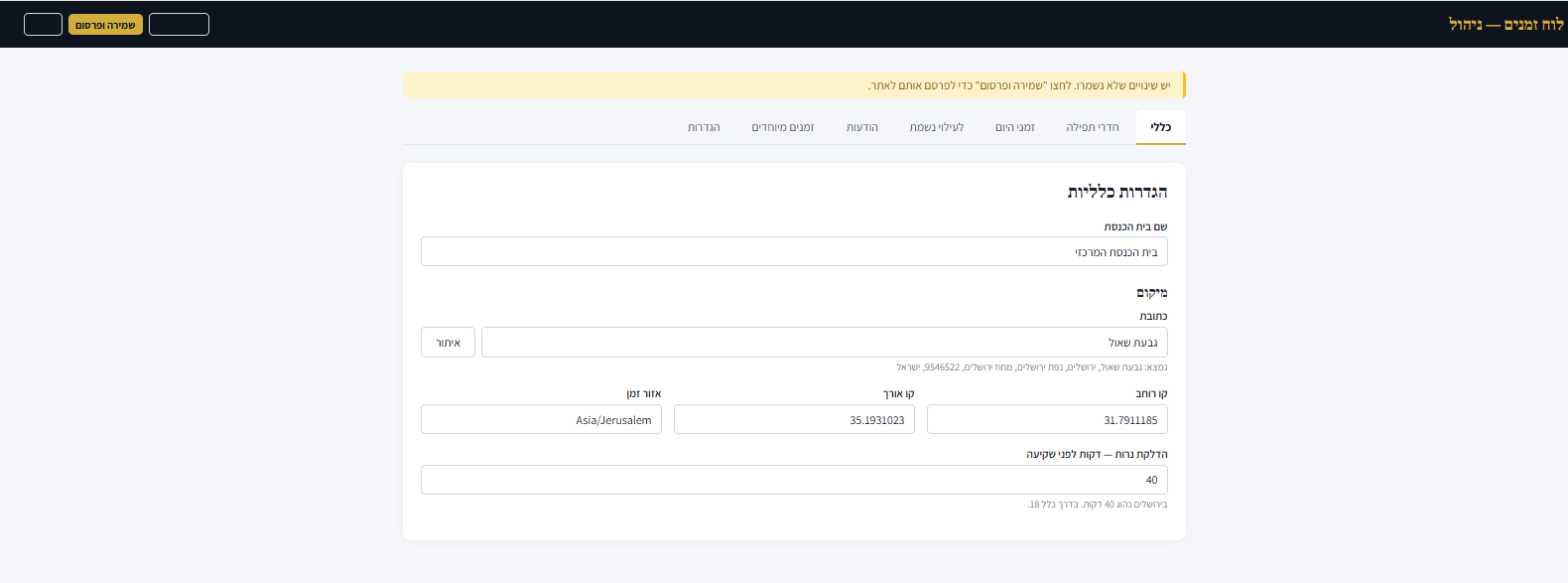Click the address field containing "גבעת שאול"
This screenshot has height=583, width=1568.
pos(824,343)
